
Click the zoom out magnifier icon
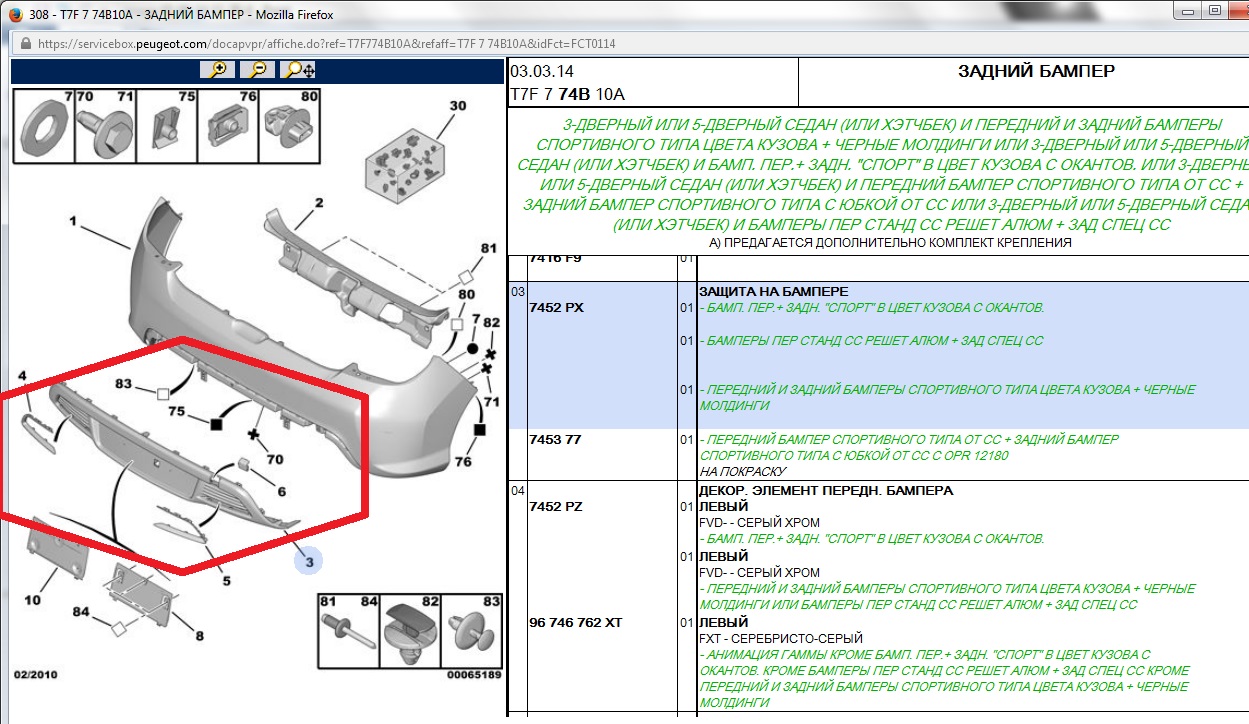point(257,69)
